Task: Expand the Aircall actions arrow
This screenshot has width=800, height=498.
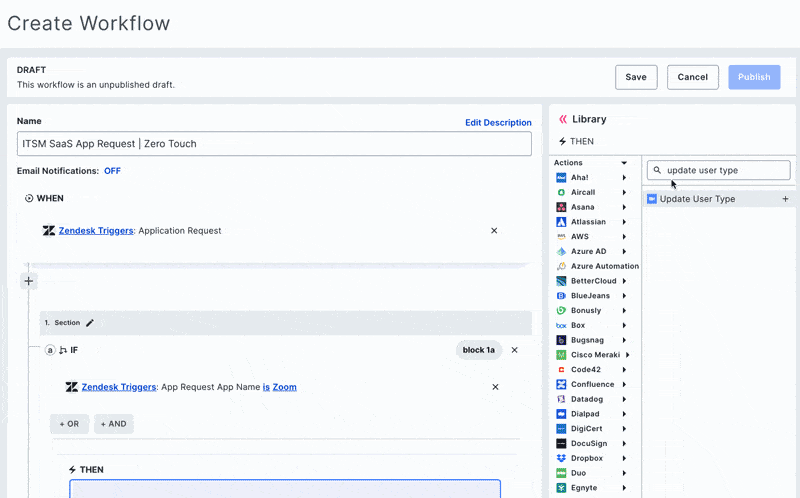Action: click(624, 192)
